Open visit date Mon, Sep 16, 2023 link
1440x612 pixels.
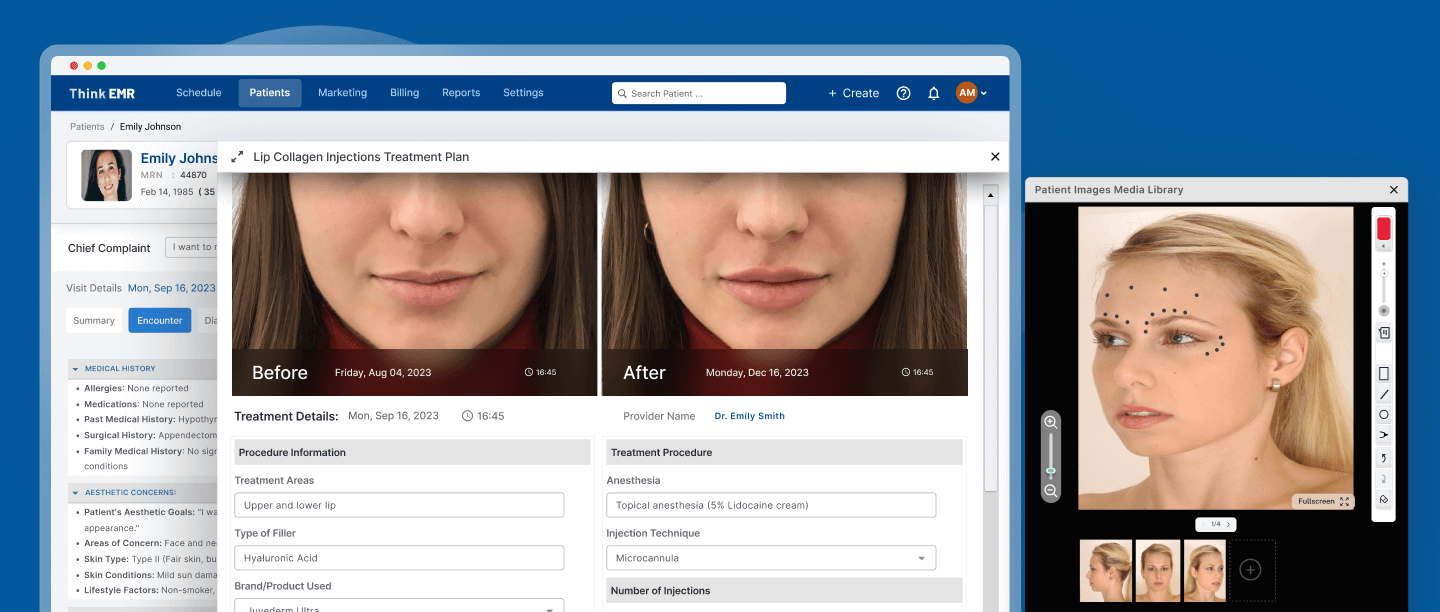(171, 288)
